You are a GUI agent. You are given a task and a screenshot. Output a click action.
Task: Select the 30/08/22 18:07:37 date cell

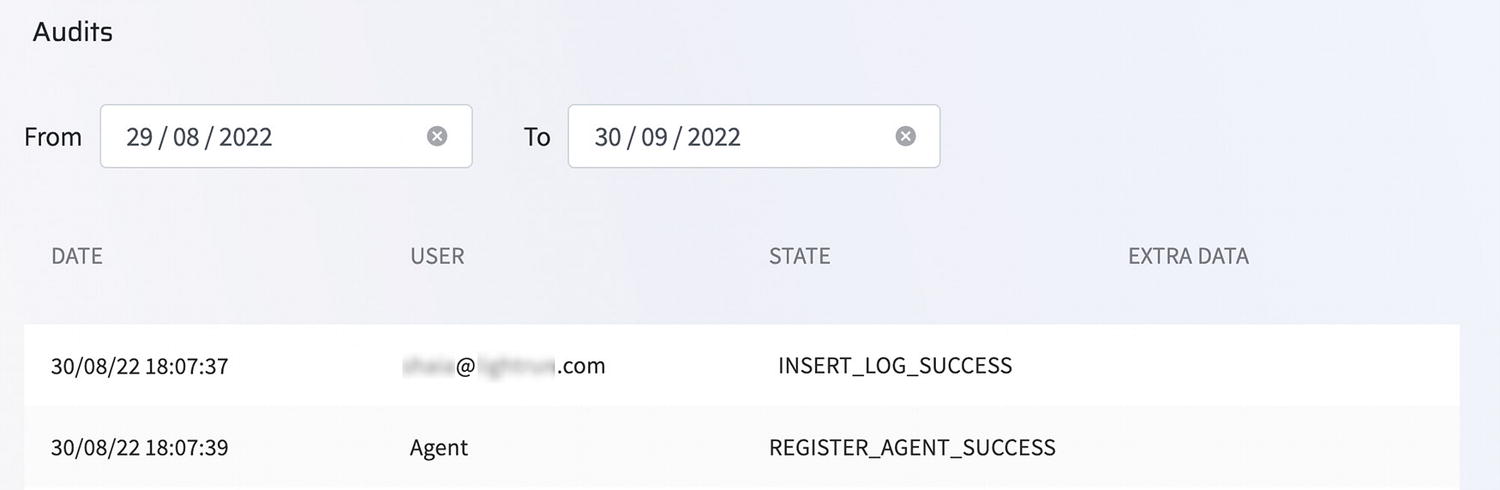[139, 366]
